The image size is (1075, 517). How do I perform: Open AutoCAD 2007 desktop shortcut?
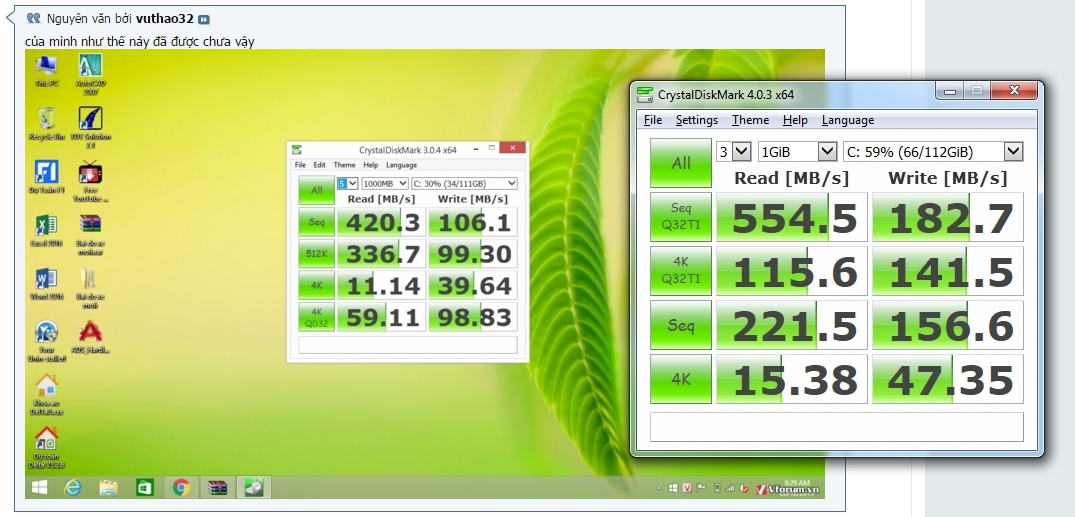pos(90,74)
